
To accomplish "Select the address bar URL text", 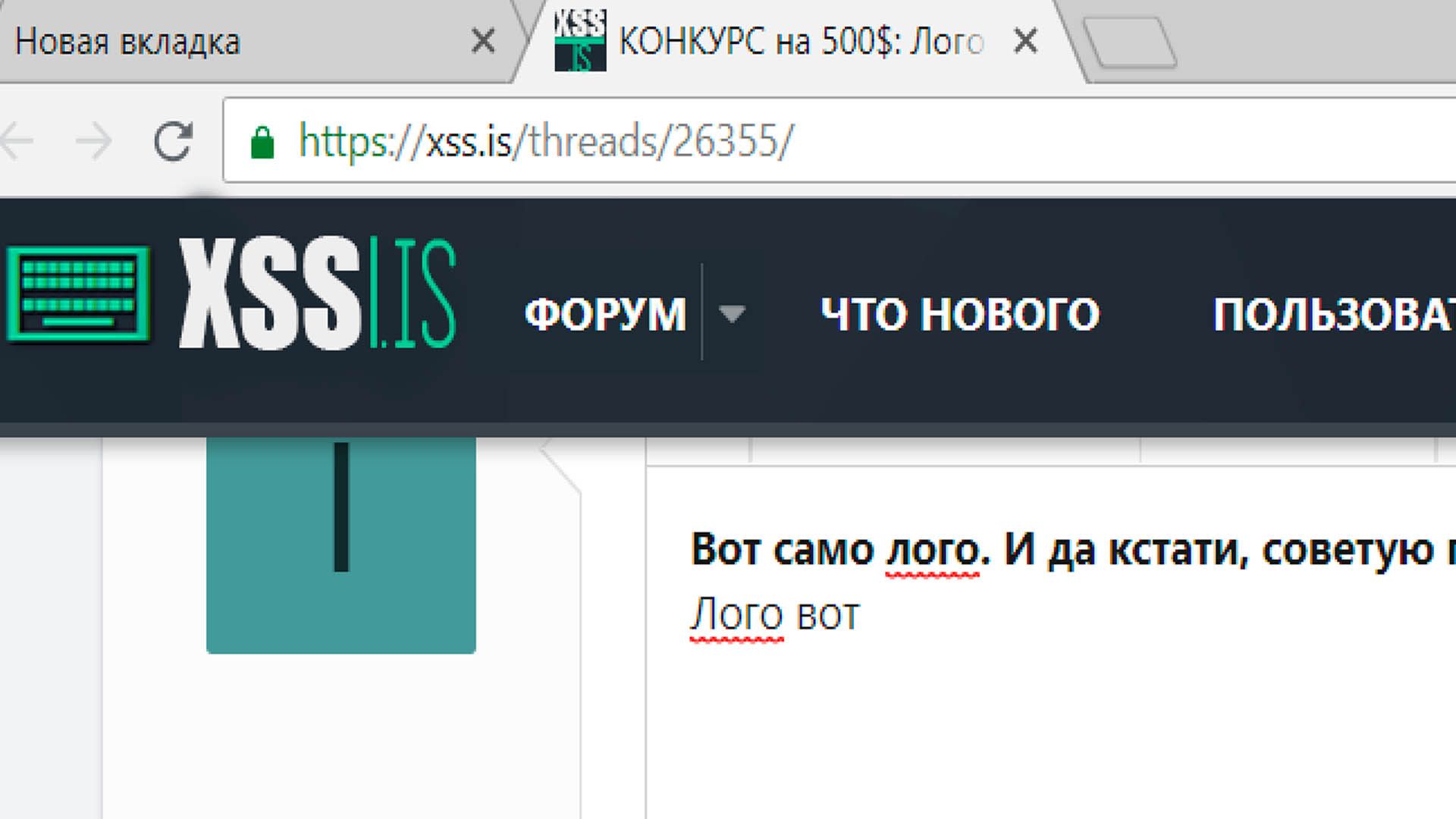I will pyautogui.click(x=544, y=139).
